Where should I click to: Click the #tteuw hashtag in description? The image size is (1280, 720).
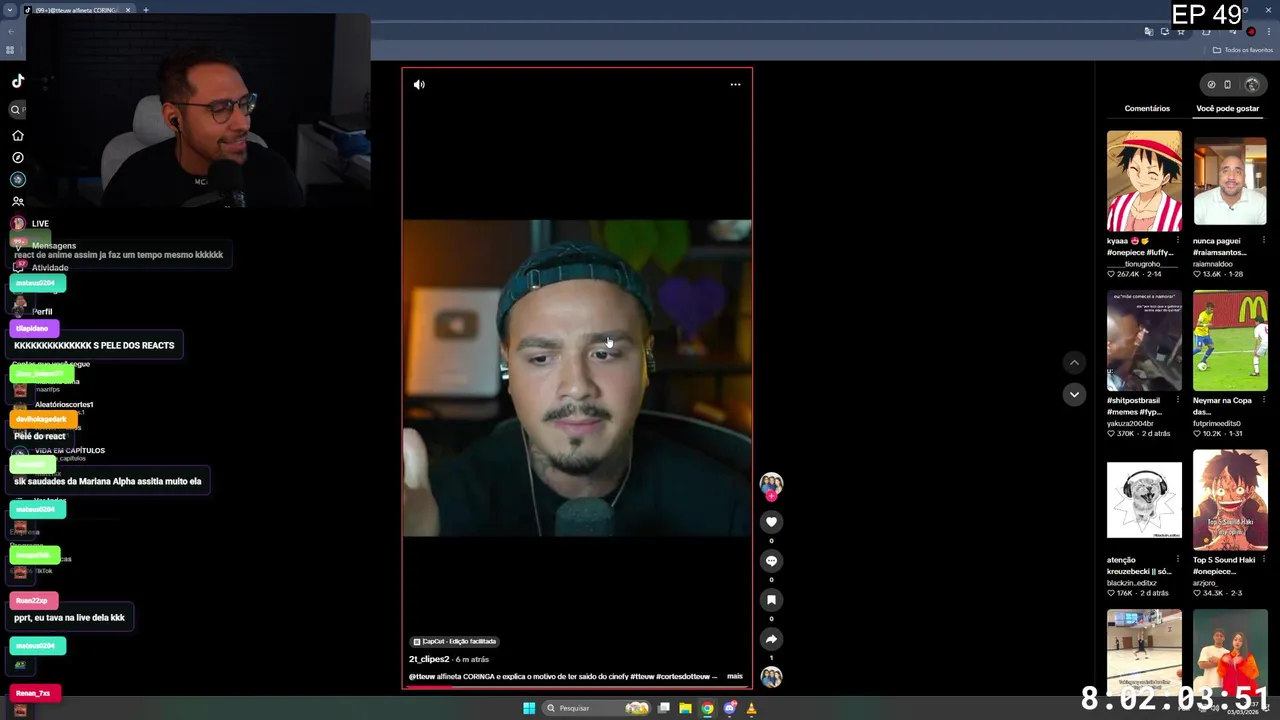[642, 677]
